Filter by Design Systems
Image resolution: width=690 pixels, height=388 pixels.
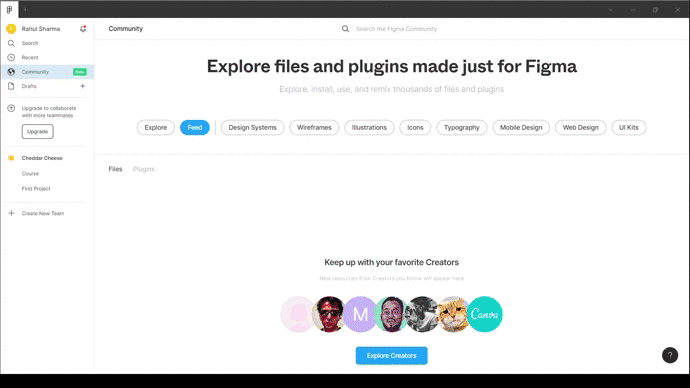[x=253, y=128]
